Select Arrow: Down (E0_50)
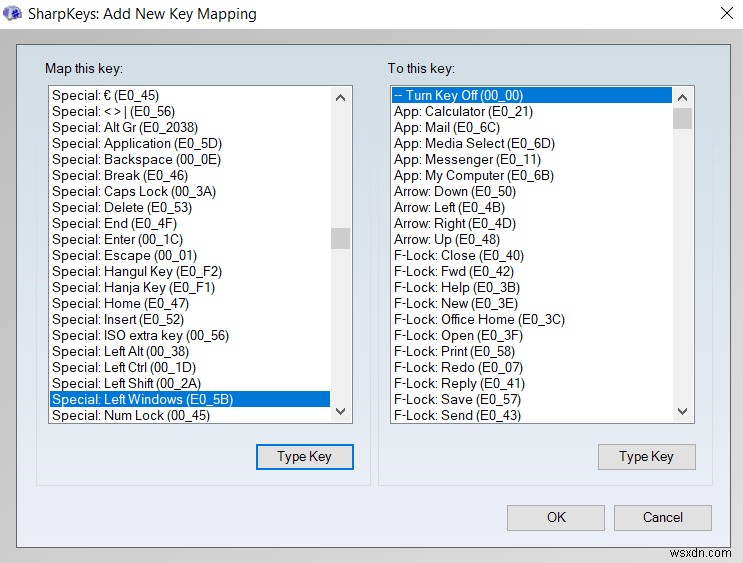 point(532,191)
